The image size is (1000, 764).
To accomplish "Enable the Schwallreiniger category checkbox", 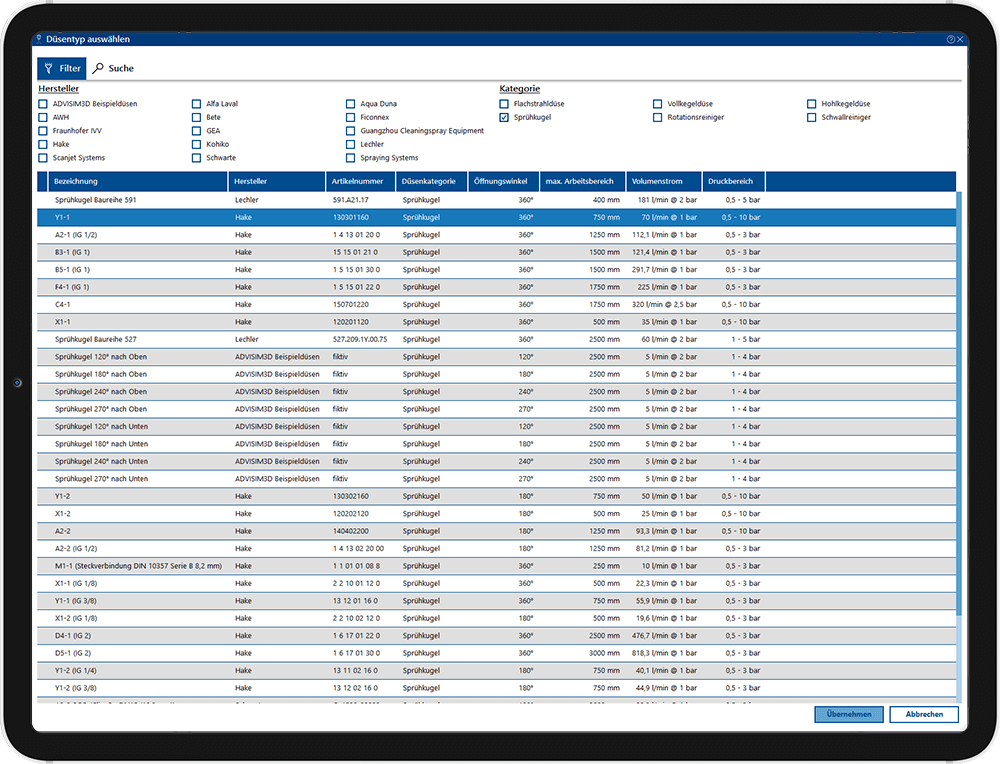I will (811, 117).
